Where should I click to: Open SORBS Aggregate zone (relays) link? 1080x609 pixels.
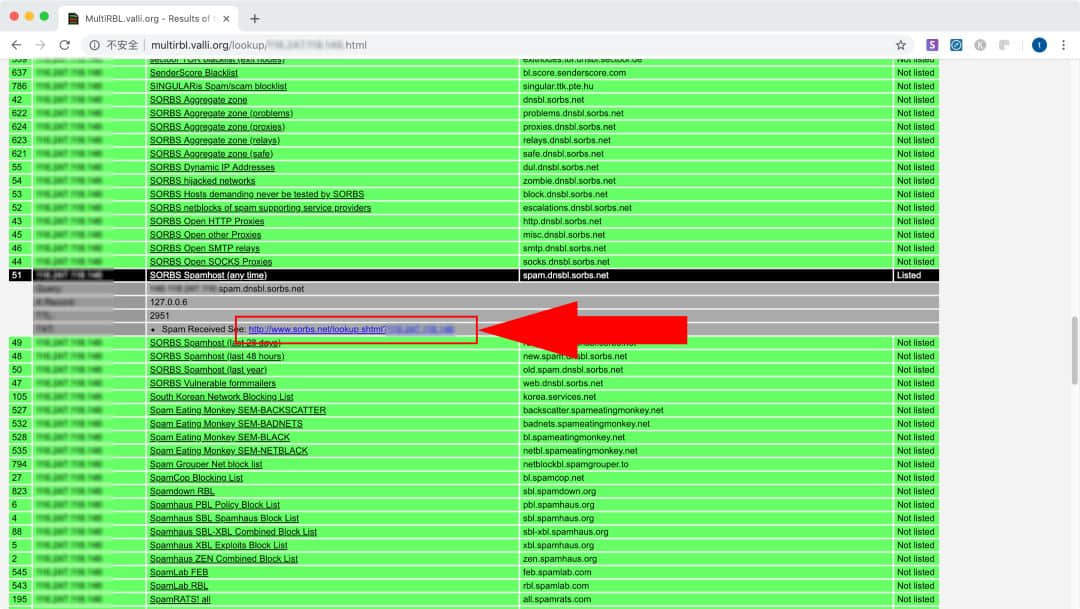pyautogui.click(x=215, y=140)
